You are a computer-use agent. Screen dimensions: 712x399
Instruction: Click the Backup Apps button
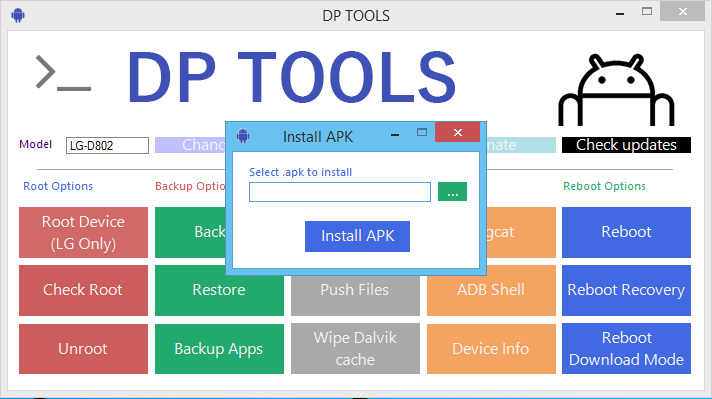(219, 349)
